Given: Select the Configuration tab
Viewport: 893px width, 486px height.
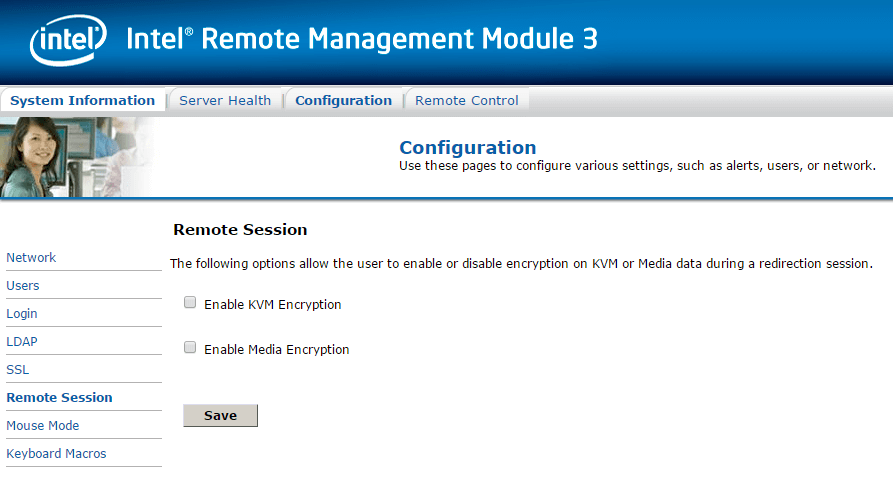Looking at the screenshot, I should point(343,100).
